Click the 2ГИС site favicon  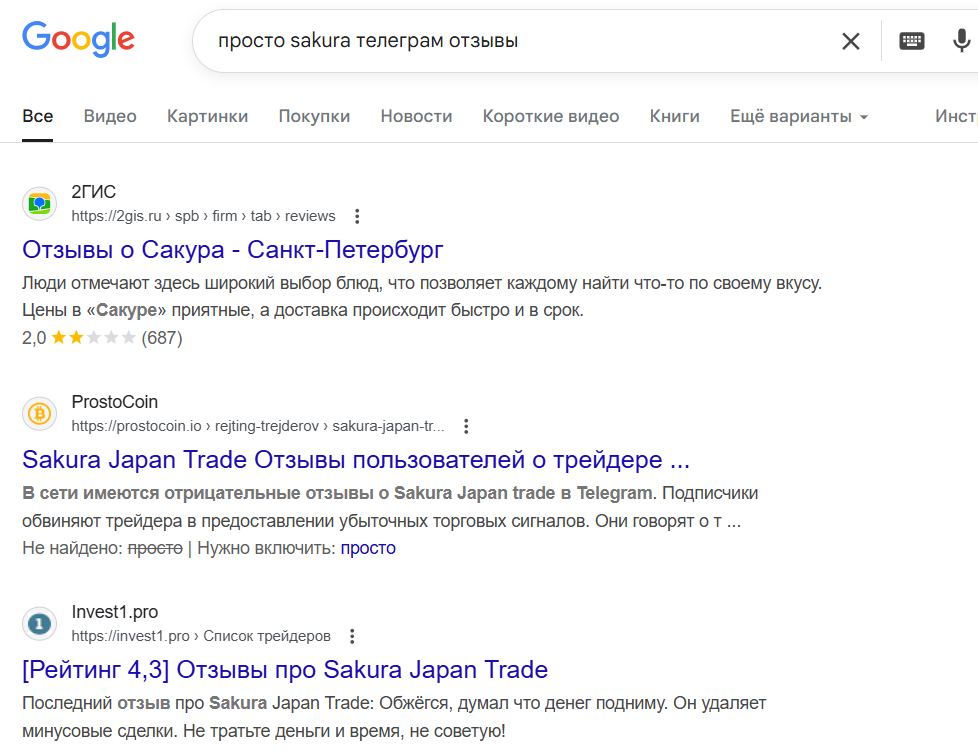point(39,203)
